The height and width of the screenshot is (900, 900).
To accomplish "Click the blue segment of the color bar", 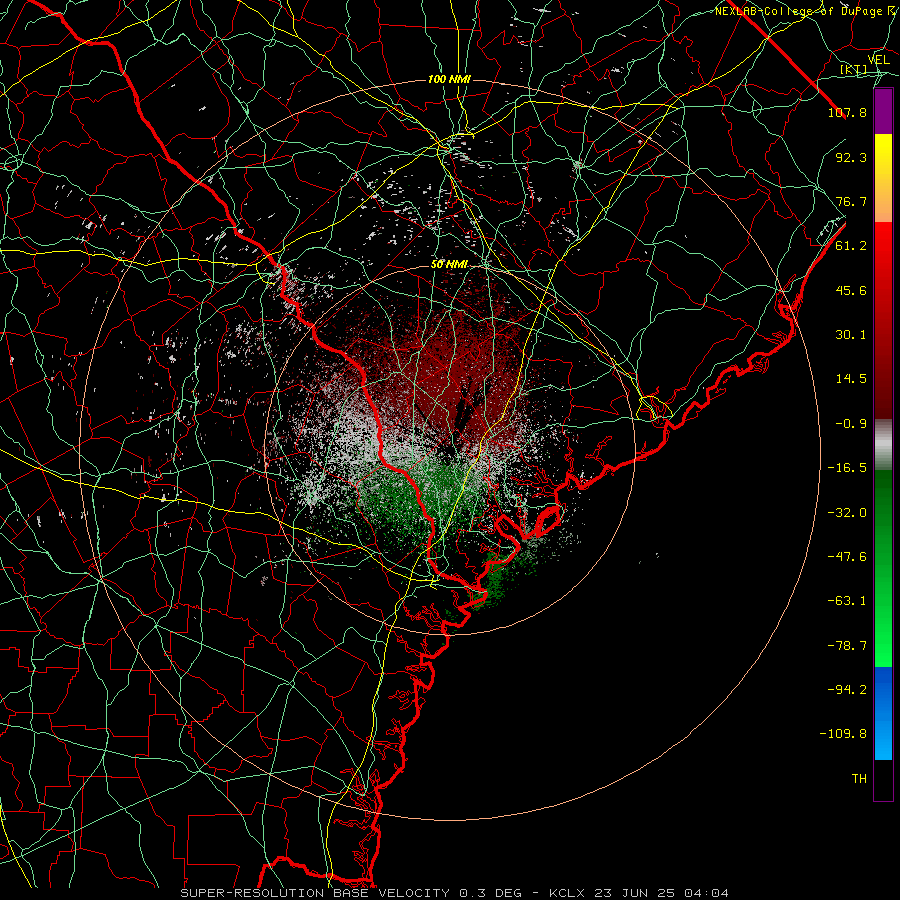I will point(883,713).
